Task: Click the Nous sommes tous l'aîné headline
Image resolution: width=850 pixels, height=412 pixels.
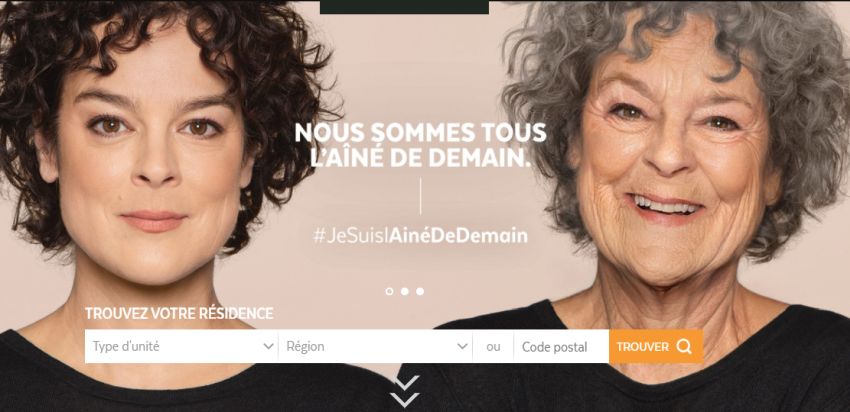Action: (420, 145)
